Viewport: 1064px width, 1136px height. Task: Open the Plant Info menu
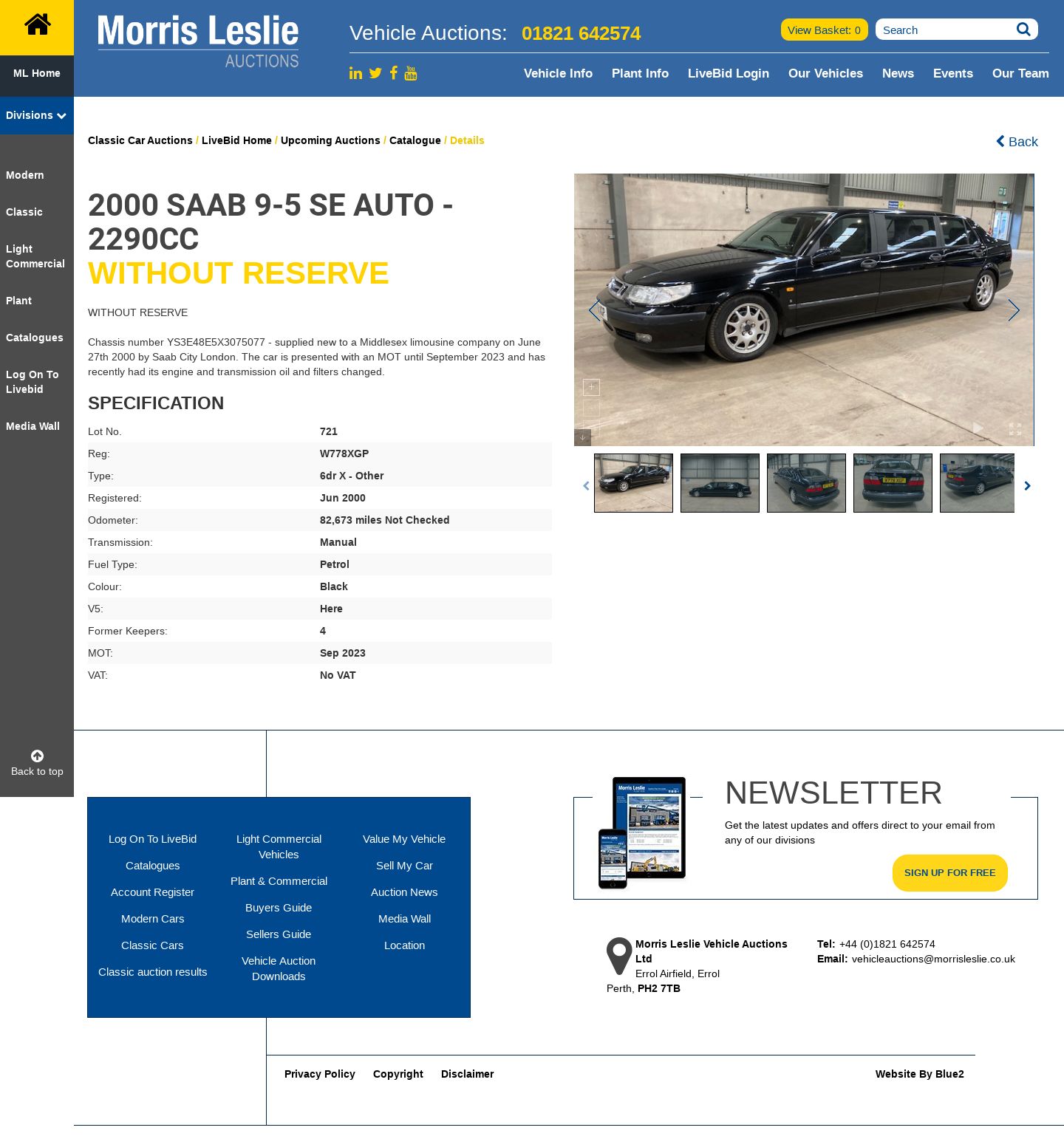coord(640,73)
